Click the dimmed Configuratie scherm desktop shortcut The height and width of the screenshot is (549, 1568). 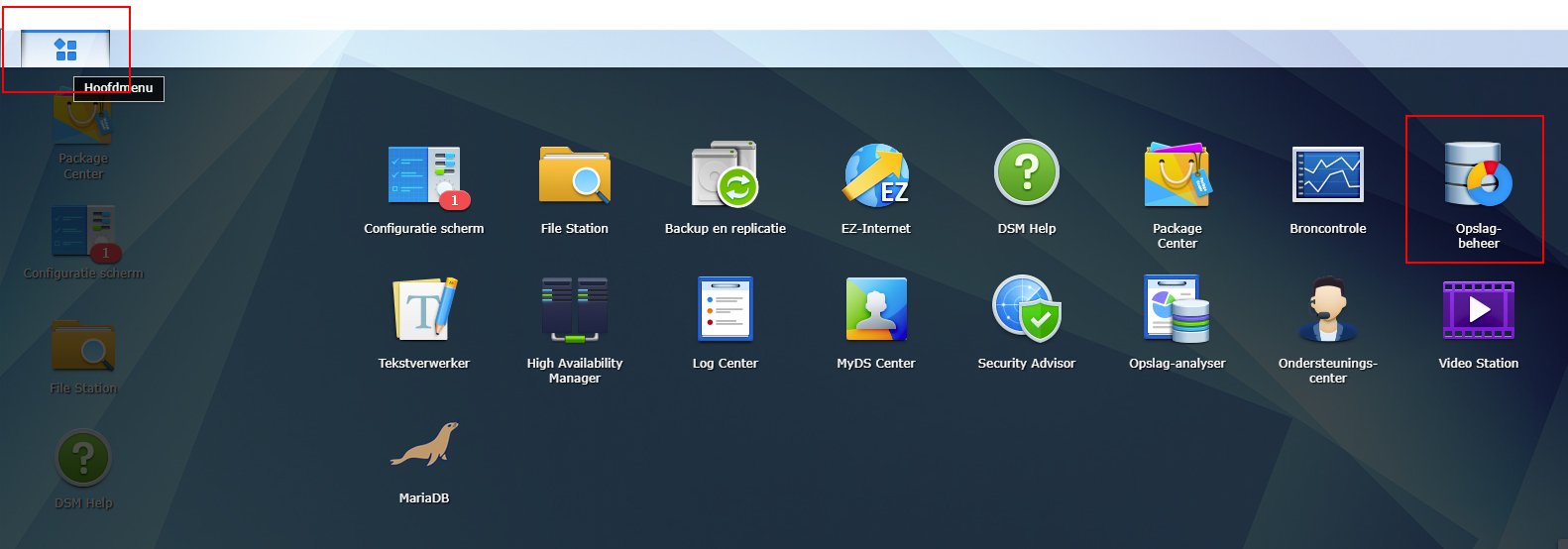(83, 243)
